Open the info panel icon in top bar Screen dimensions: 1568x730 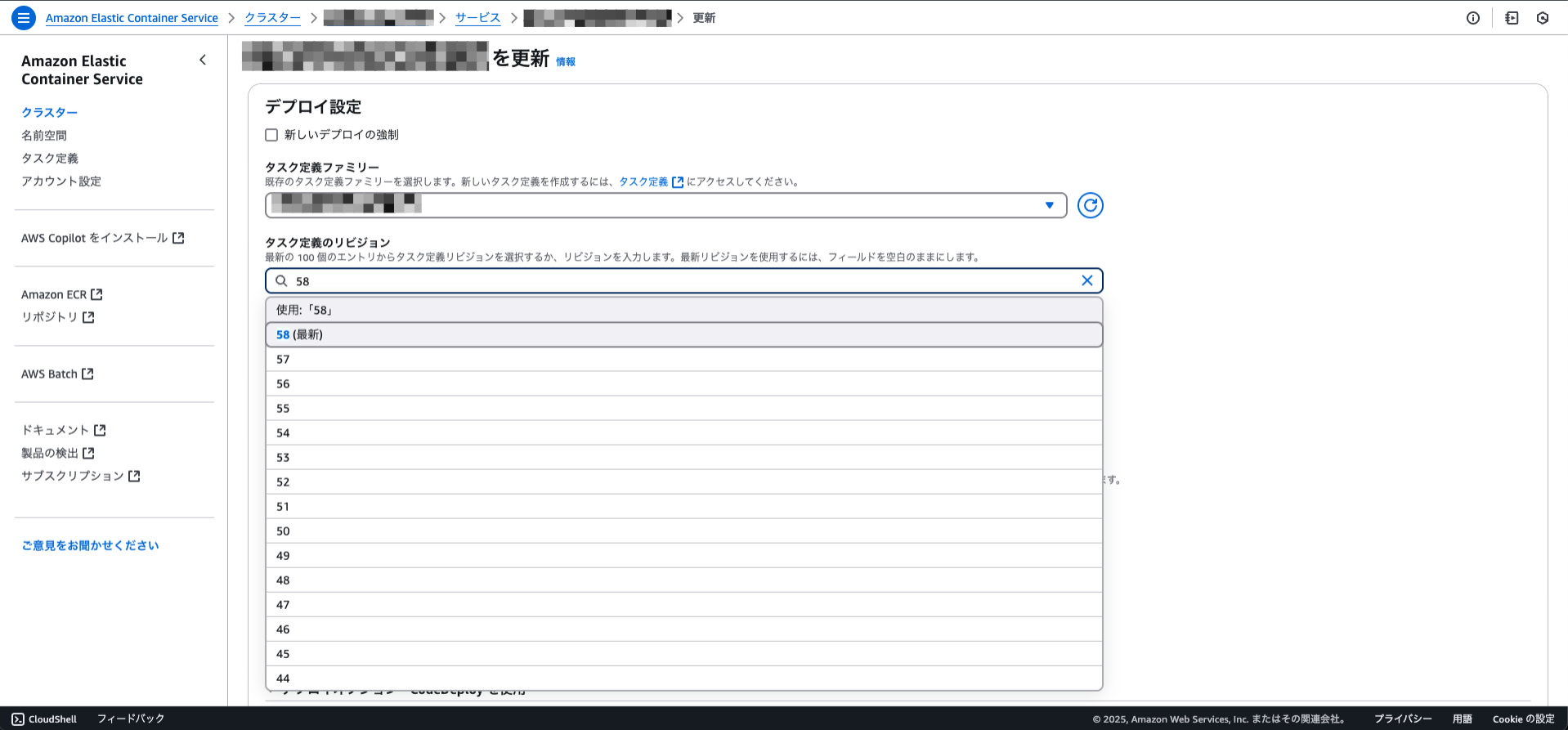(x=1473, y=18)
